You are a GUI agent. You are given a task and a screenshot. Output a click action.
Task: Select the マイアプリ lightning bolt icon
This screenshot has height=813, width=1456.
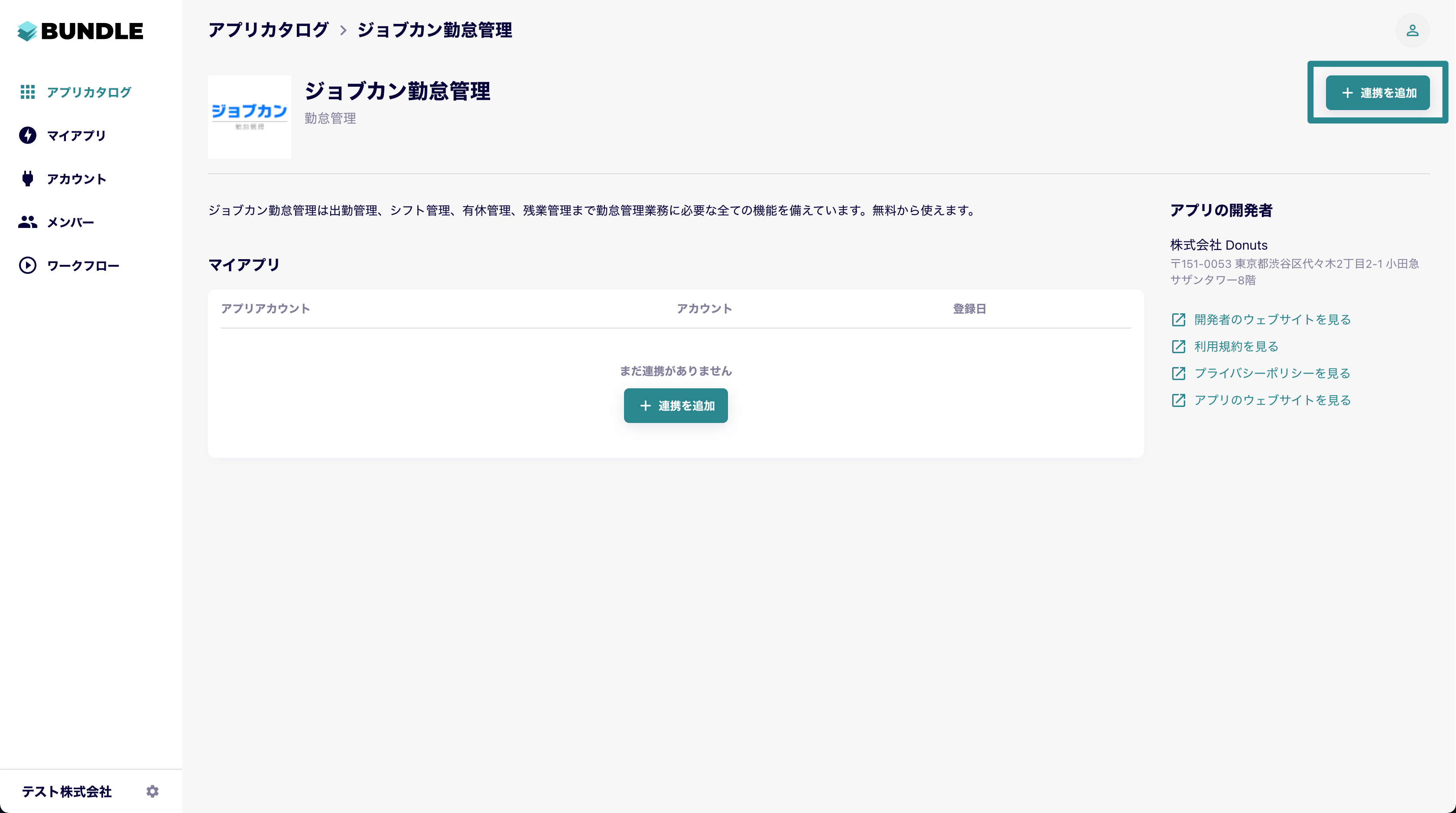tap(28, 135)
